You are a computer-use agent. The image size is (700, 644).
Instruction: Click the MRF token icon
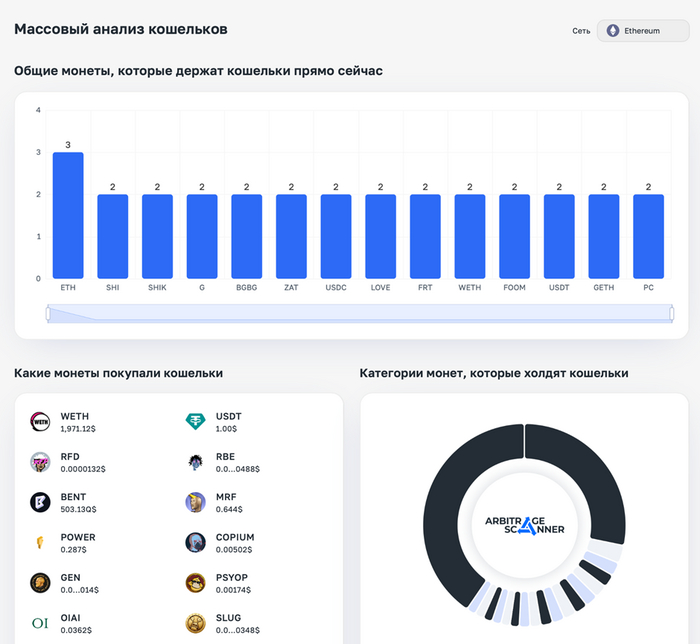pyautogui.click(x=195, y=503)
